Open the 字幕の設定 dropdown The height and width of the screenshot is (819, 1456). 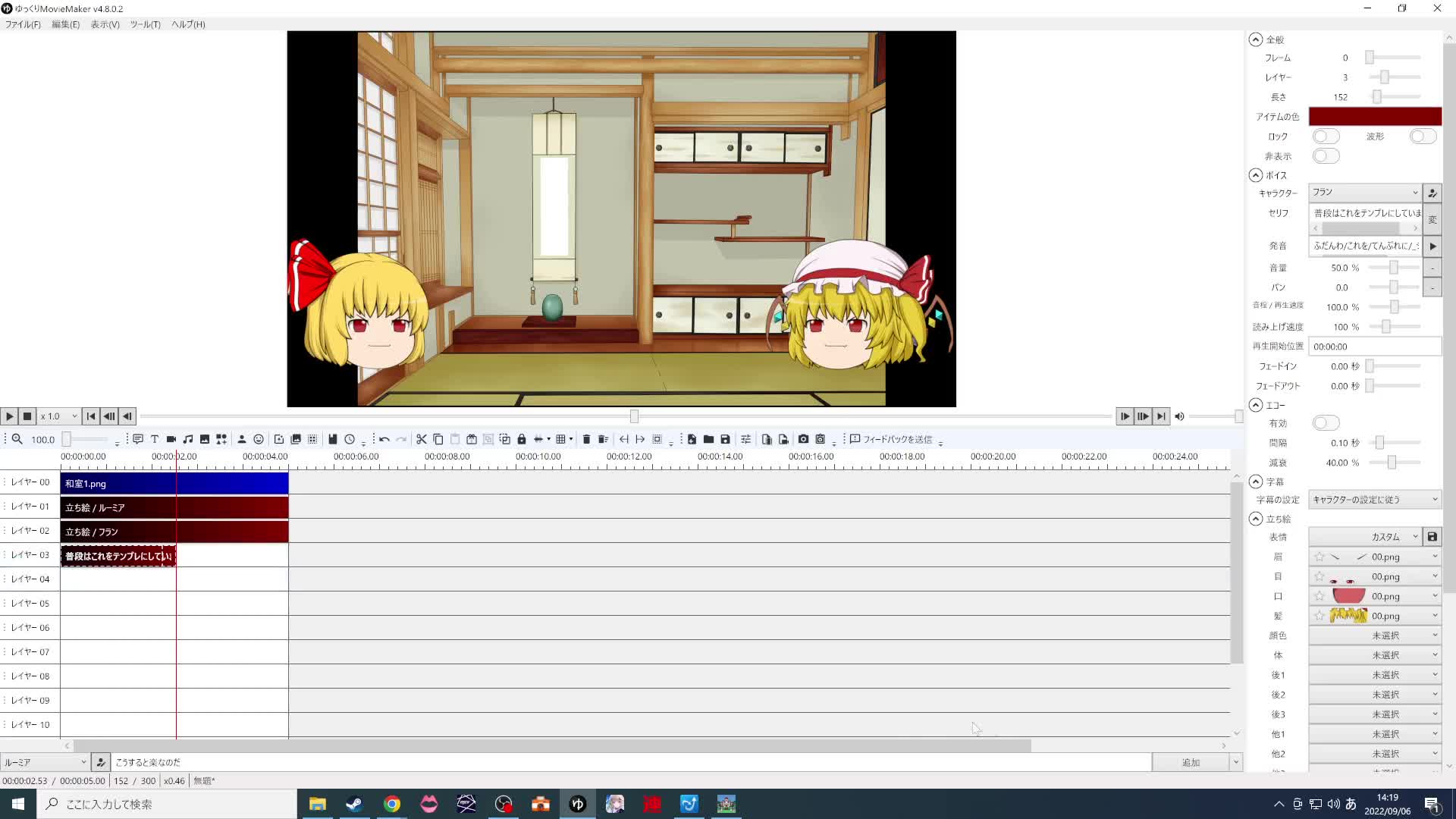(1374, 500)
